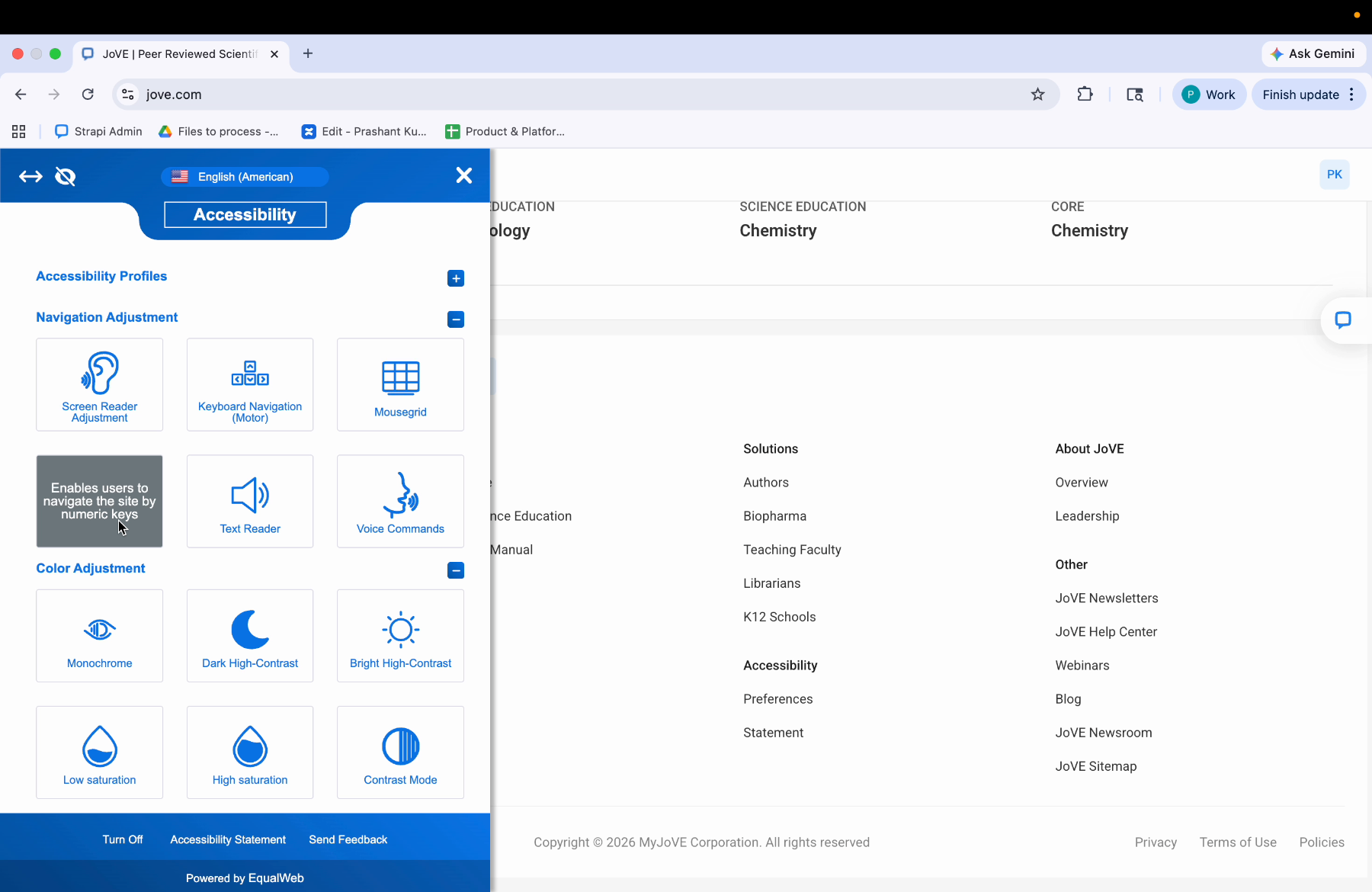
Task: Open accessibility Preferences link
Action: coord(777,699)
